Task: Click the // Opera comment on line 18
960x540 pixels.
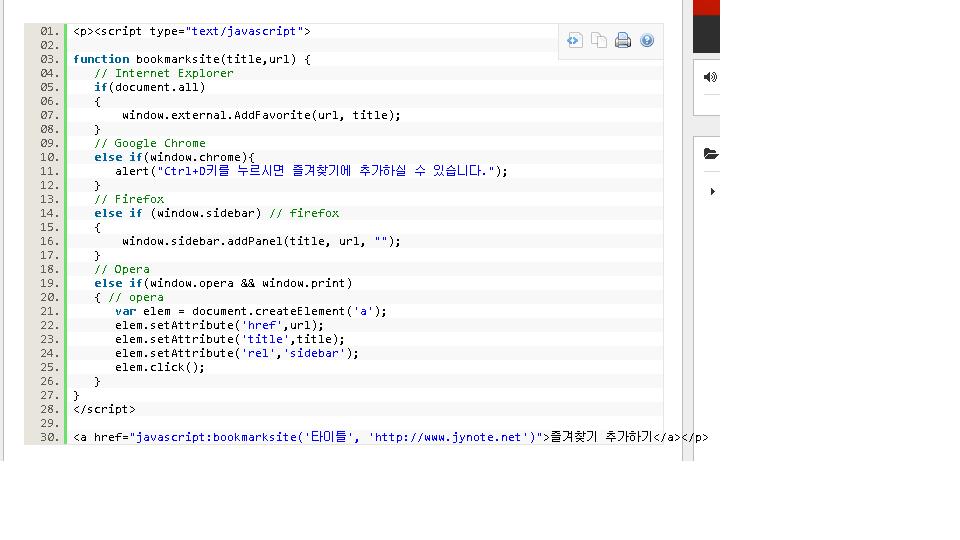Action: point(121,269)
